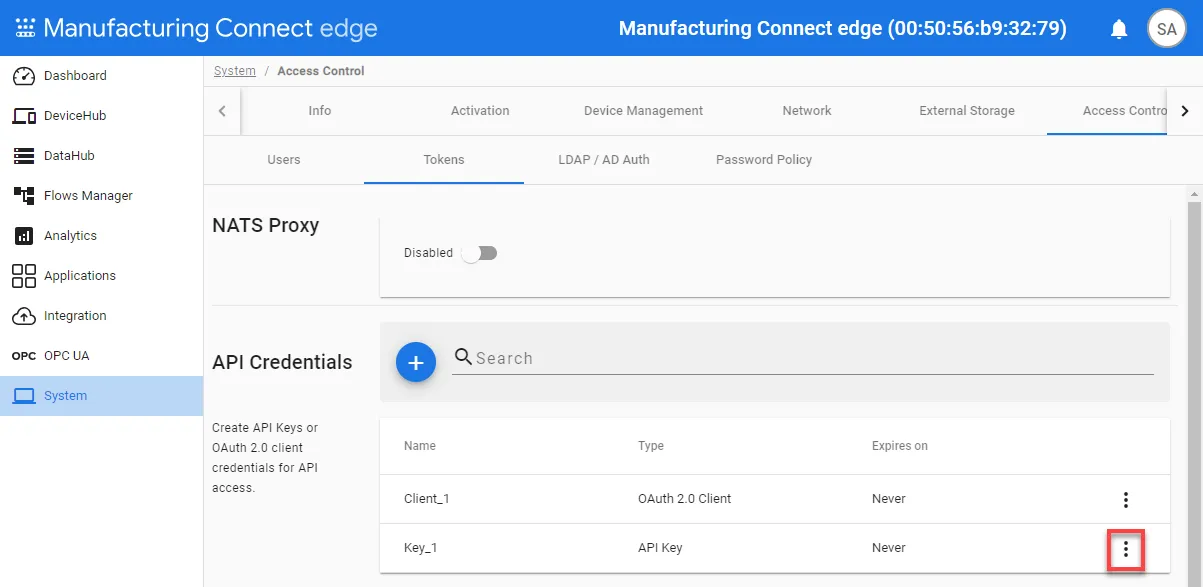This screenshot has height=587, width=1203.
Task: Click the System breadcrumb link
Action: (x=235, y=71)
